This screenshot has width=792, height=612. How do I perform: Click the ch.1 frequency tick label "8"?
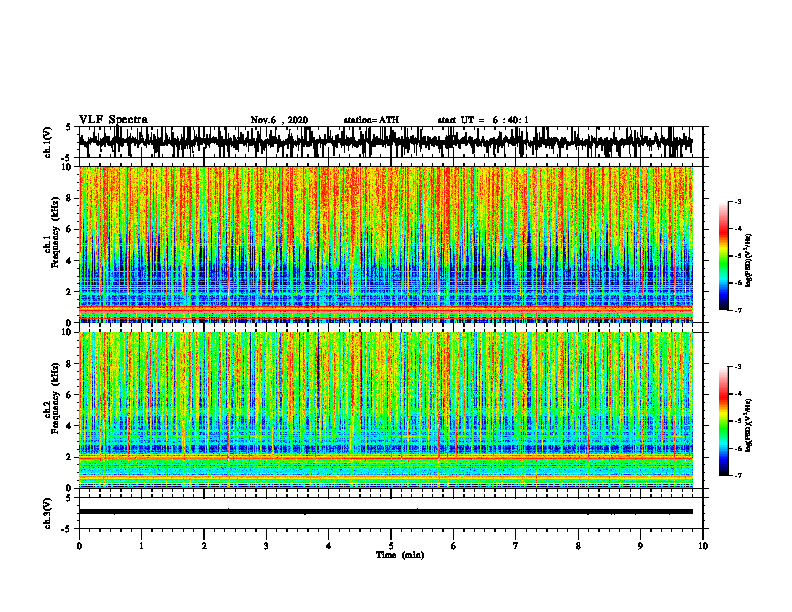(71, 198)
